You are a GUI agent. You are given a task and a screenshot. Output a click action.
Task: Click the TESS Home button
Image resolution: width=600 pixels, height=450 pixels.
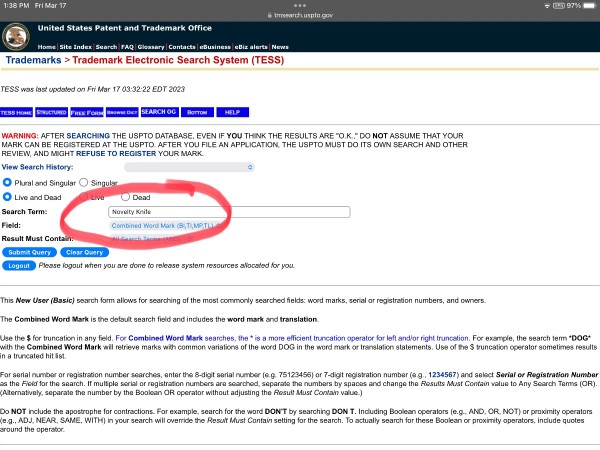16,112
